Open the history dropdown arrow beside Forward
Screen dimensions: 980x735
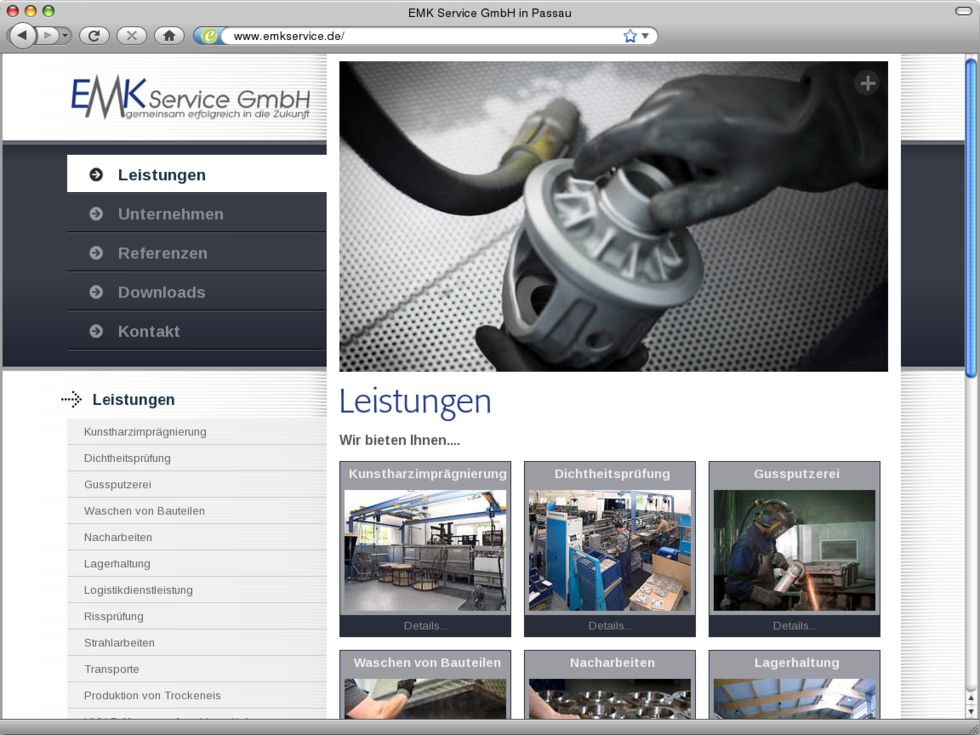(65, 36)
